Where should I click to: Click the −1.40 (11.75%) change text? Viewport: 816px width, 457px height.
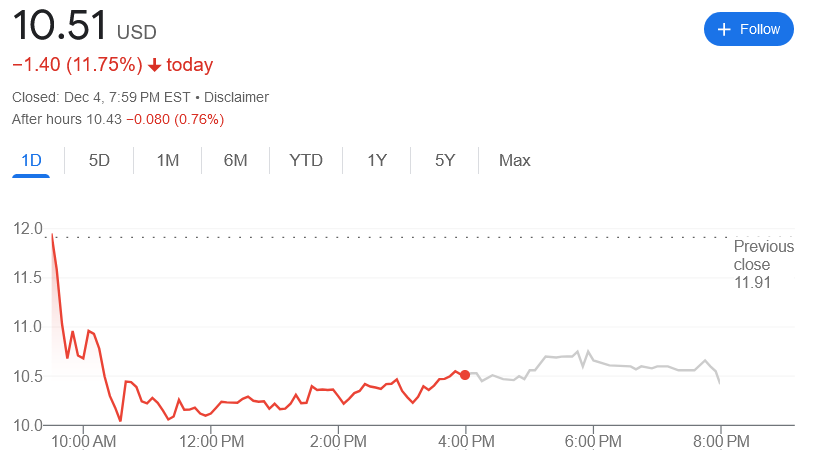77,65
